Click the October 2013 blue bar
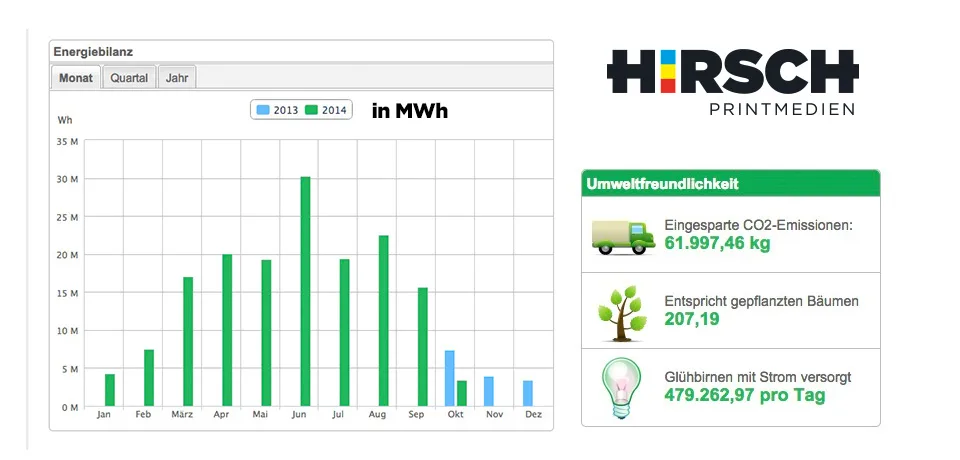Viewport: 960px width, 460px height. click(x=449, y=379)
